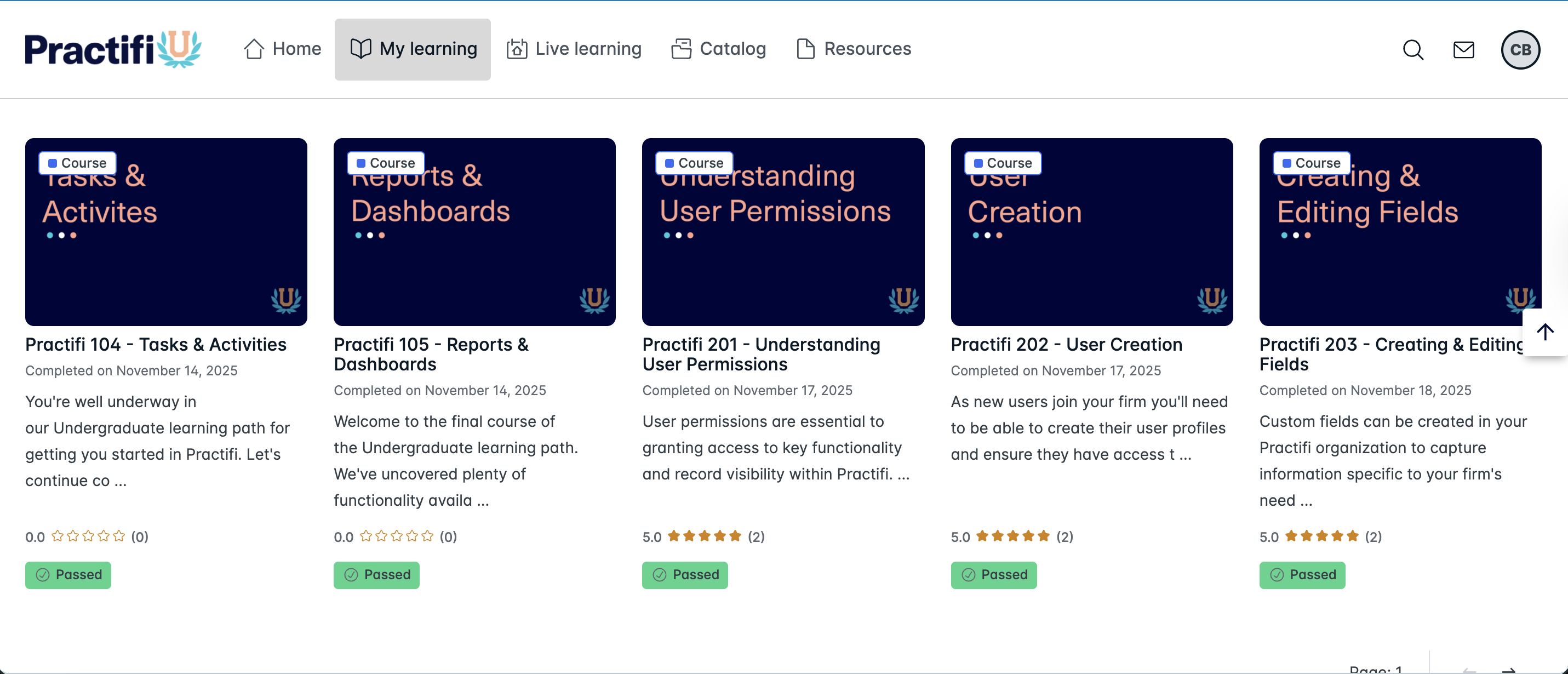Click 'Completed on November 14, 2025' under Practifi 105
The image size is (1568, 674).
(x=440, y=390)
